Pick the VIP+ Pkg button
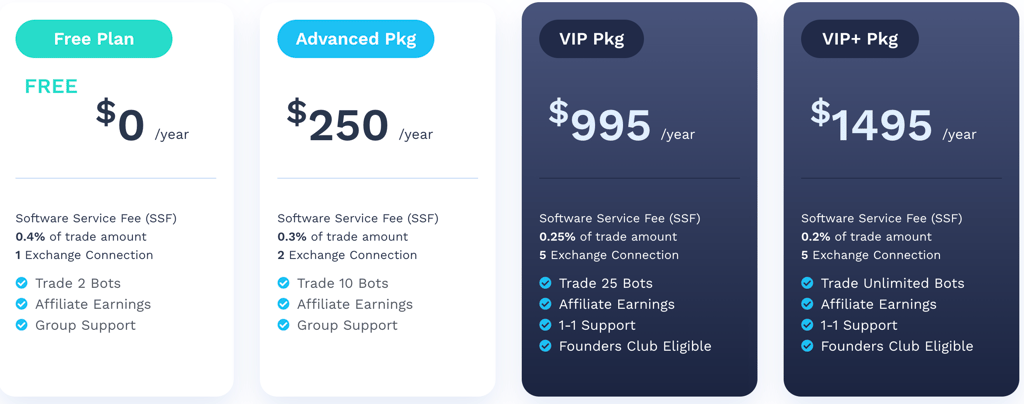 (860, 39)
